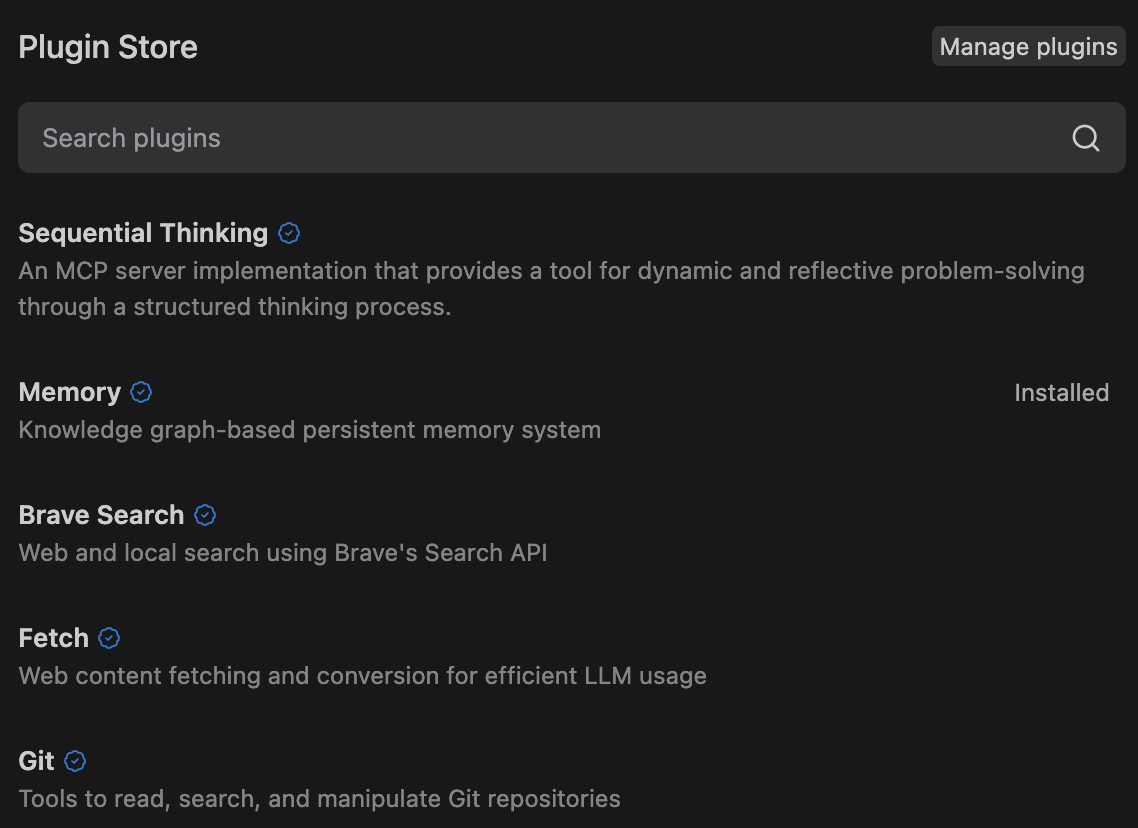Focus the Search plugins input field
1138x828 pixels.
click(540, 138)
